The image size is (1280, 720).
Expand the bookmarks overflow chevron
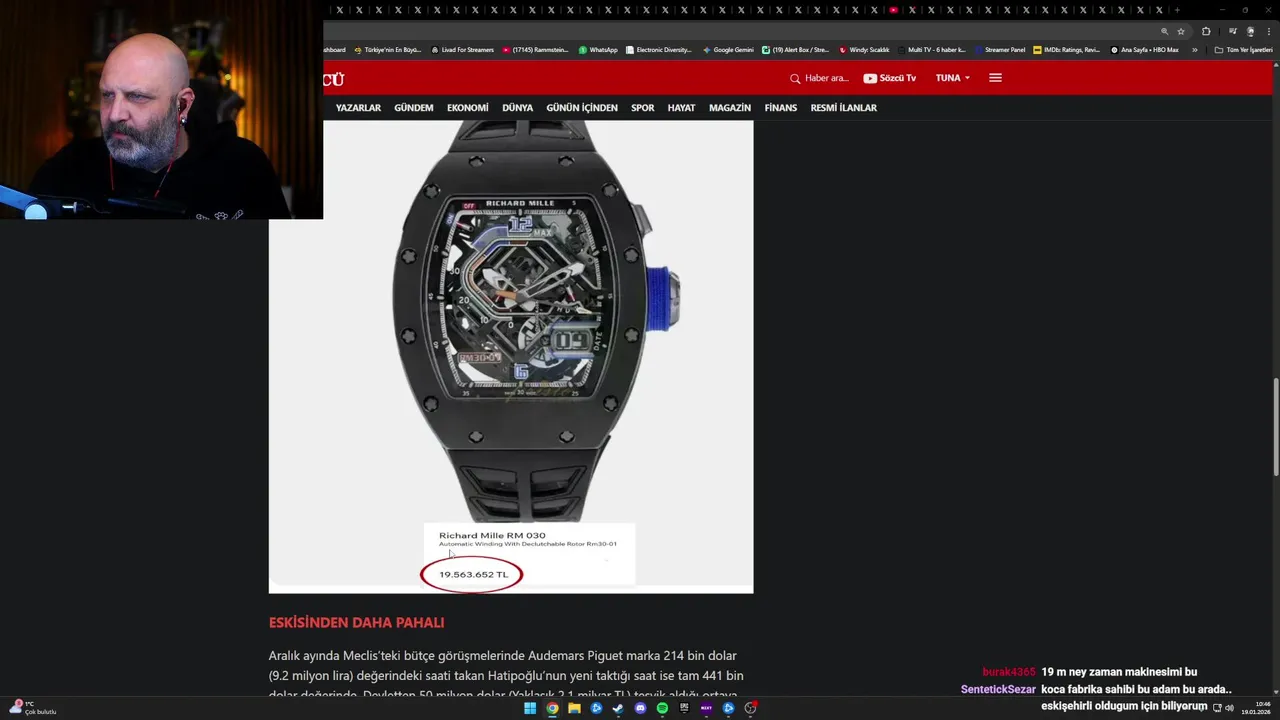tap(1194, 50)
